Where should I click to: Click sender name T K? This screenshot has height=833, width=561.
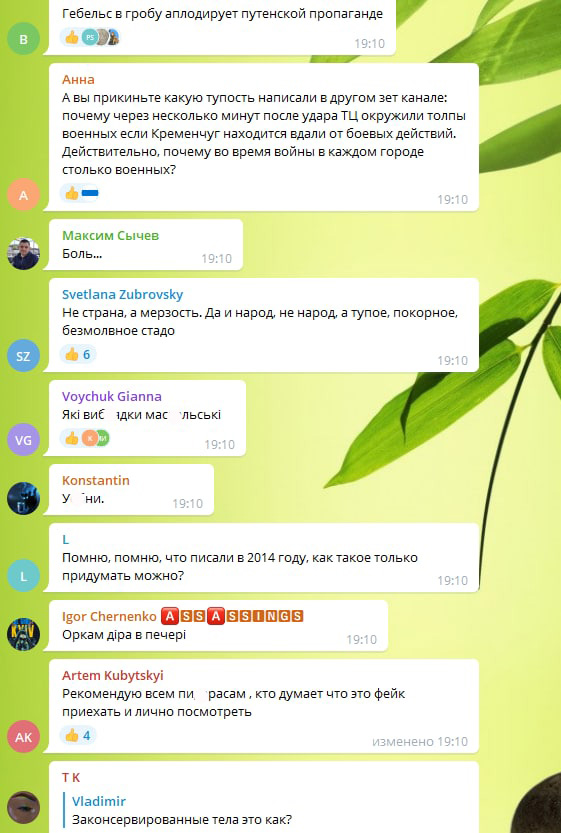pyautogui.click(x=71, y=778)
